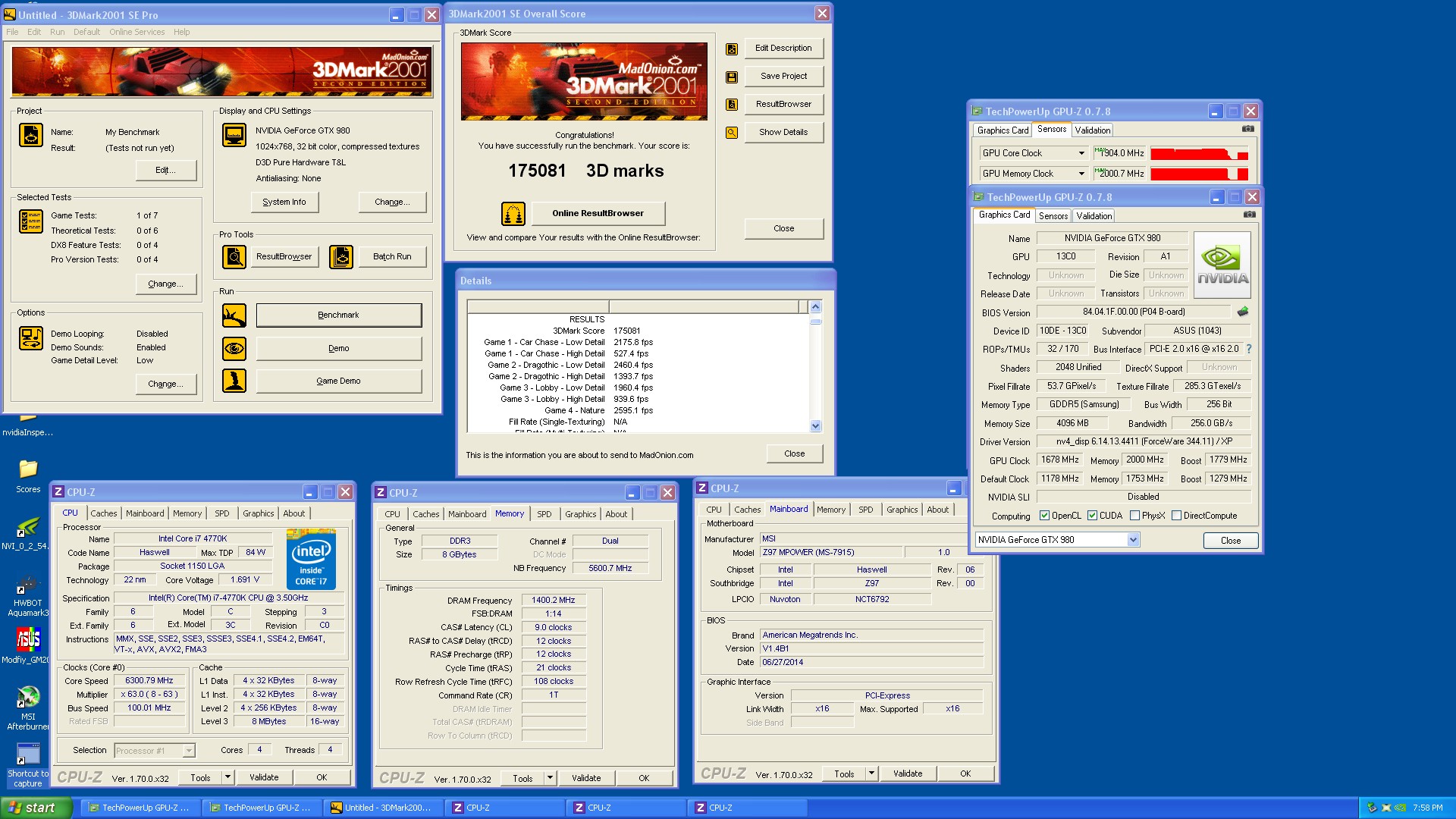This screenshot has width=1456, height=819.
Task: Switch to Caches tab in CPU-Z CPU window
Action: click(x=104, y=513)
